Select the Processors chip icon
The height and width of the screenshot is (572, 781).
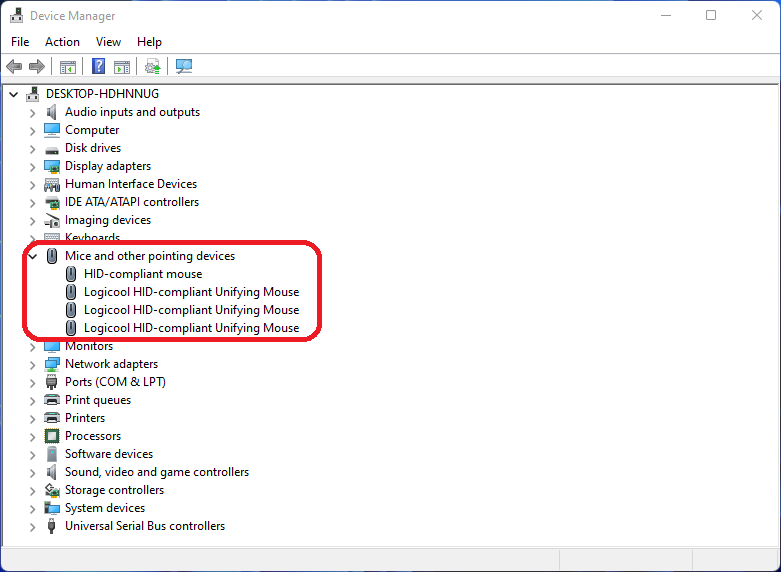[52, 436]
